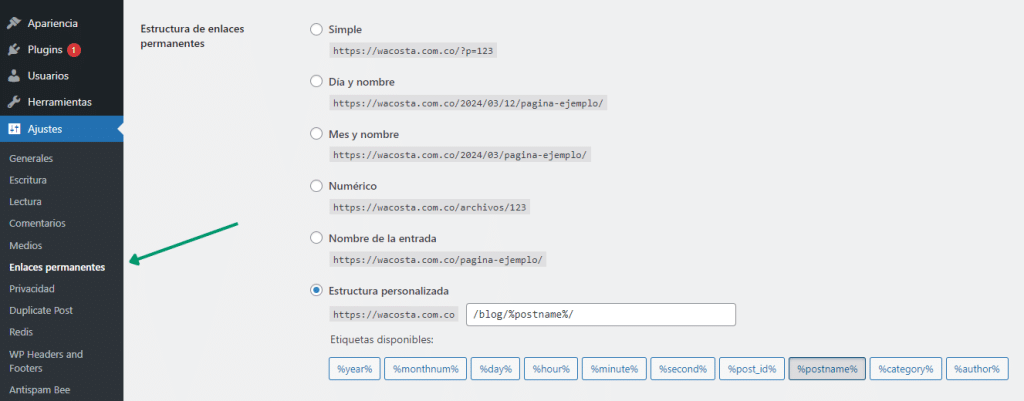Insert the %category% tag
The image size is (1024, 401).
click(x=906, y=369)
